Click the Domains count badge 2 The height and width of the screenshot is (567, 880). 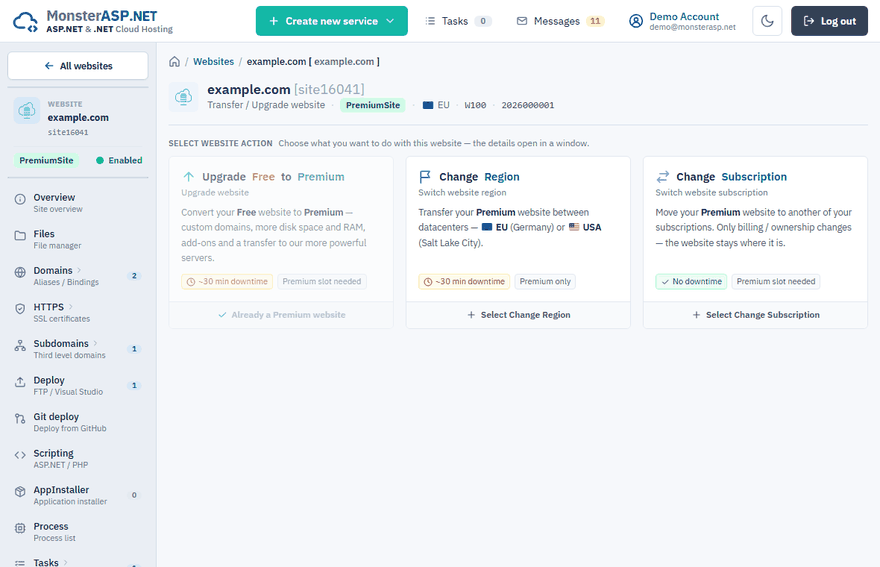click(x=134, y=276)
